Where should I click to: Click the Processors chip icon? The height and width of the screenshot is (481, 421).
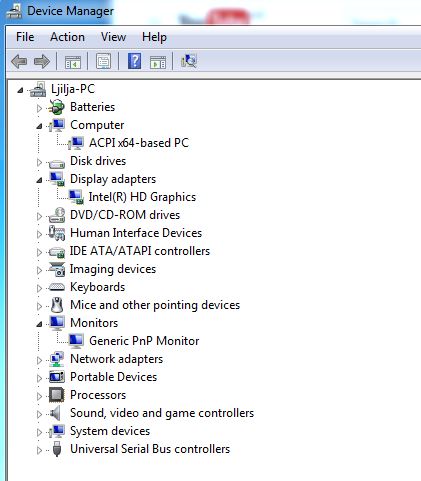56,395
